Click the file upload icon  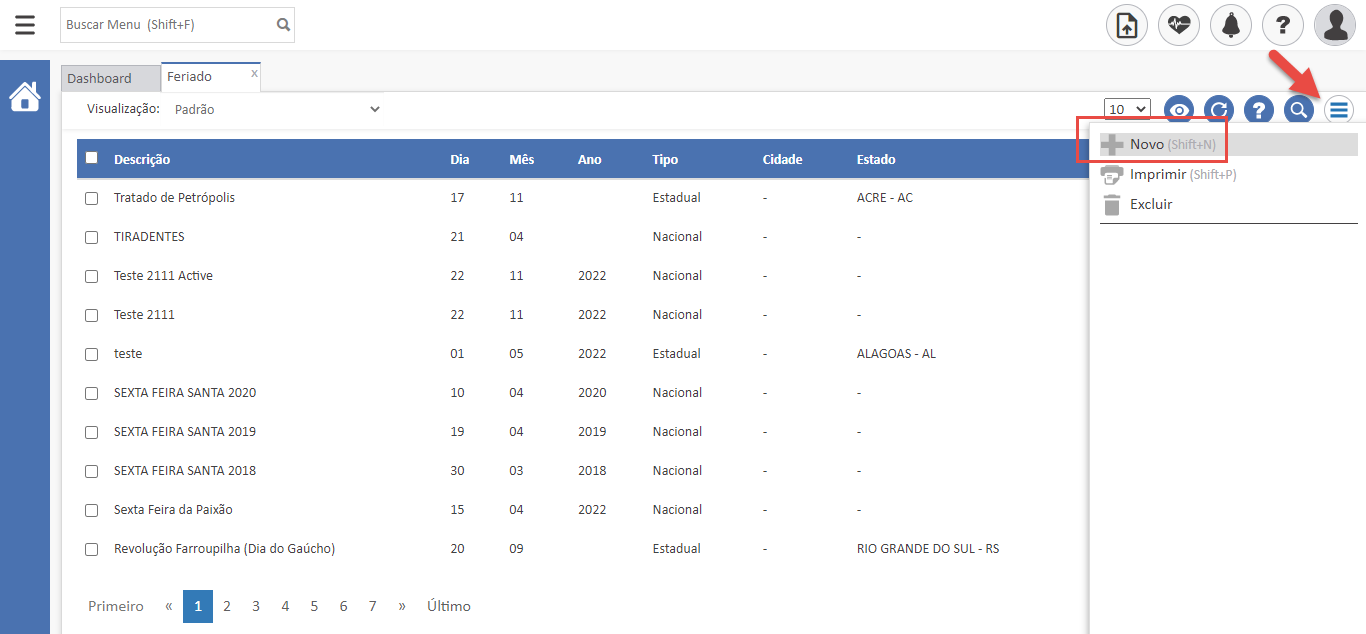pos(1126,25)
